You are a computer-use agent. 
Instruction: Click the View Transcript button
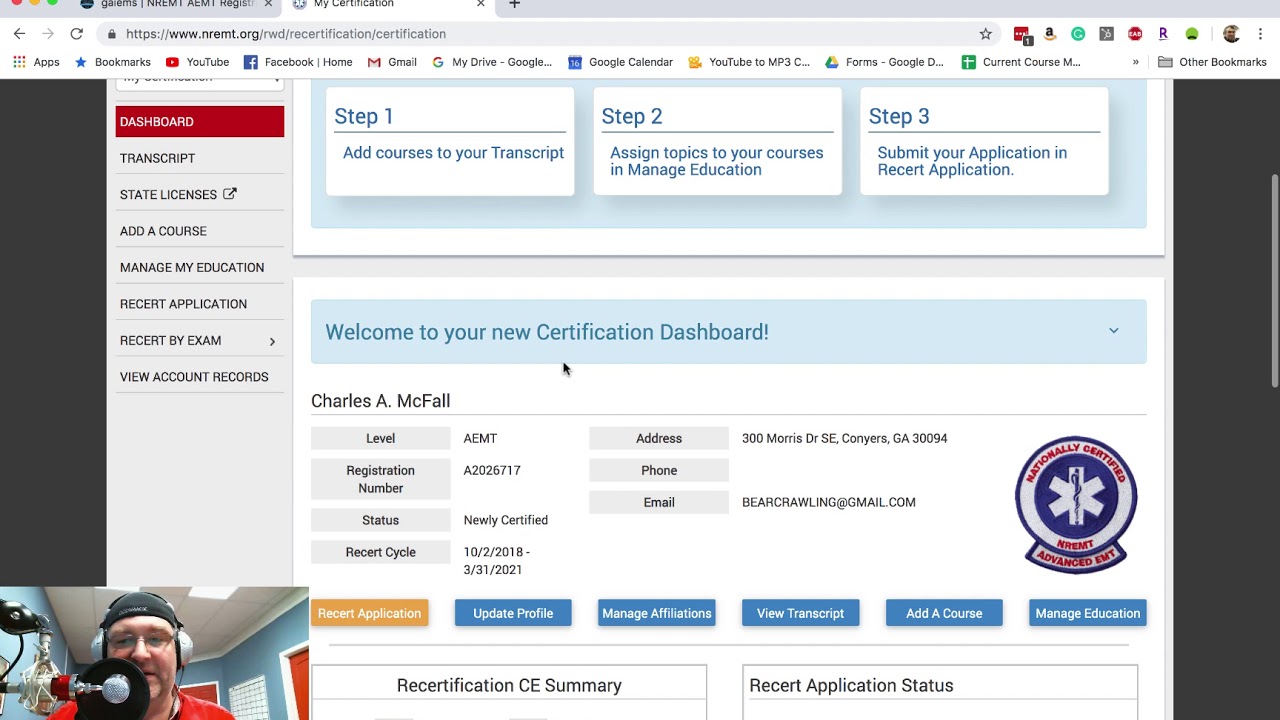(x=801, y=614)
